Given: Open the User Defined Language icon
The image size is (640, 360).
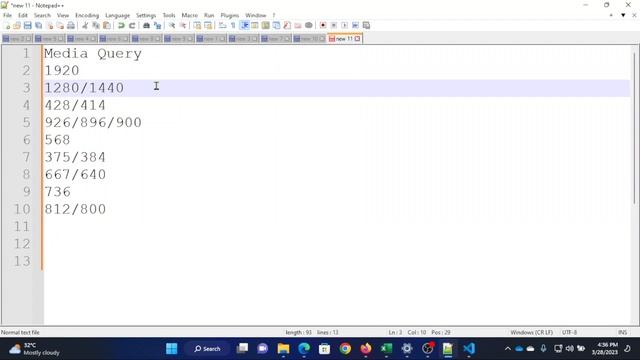Looking at the screenshot, I should [x=255, y=26].
